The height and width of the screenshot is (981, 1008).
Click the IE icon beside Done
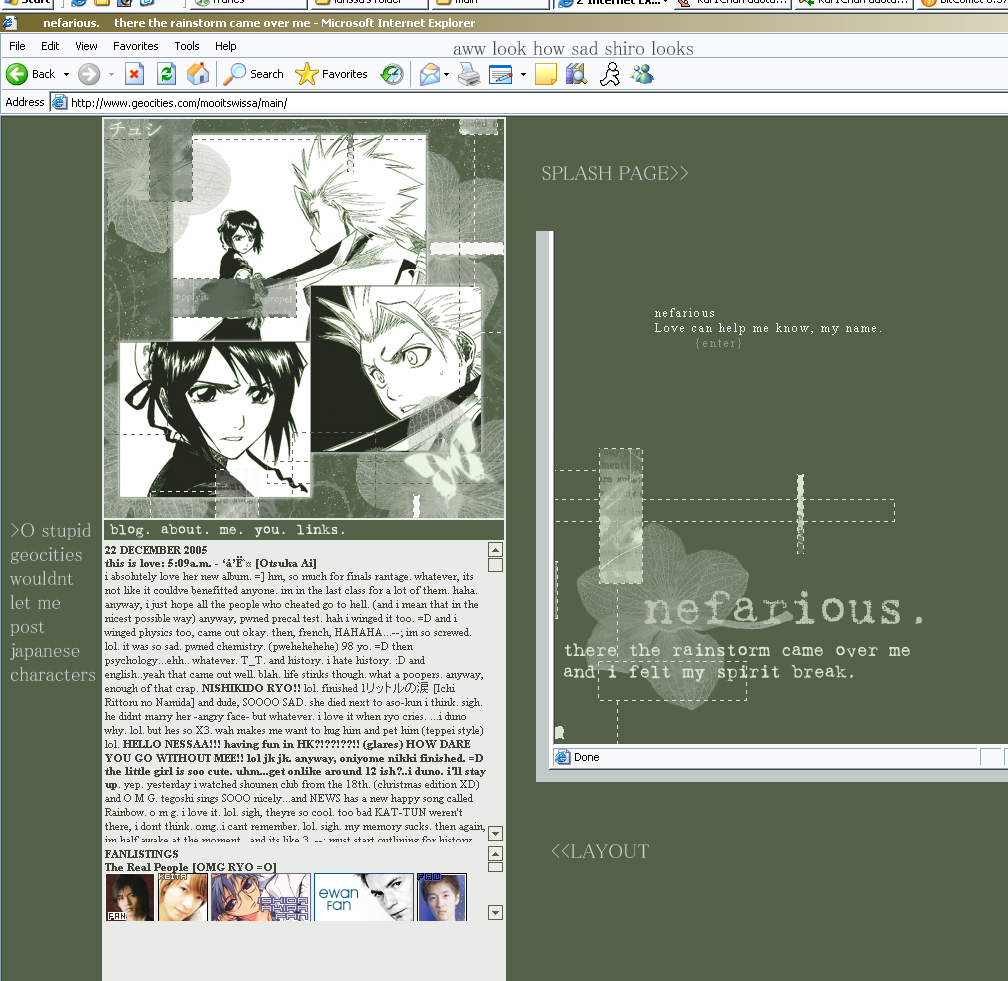coord(562,757)
